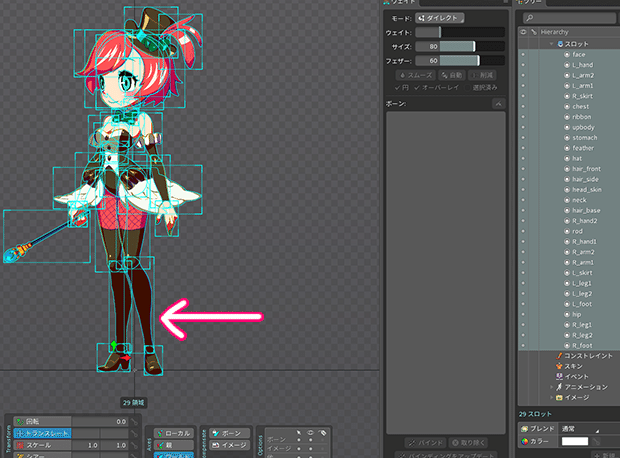Select the トランスレート (Translate) tool
Viewport: 620px width, 458px height.
click(42, 433)
